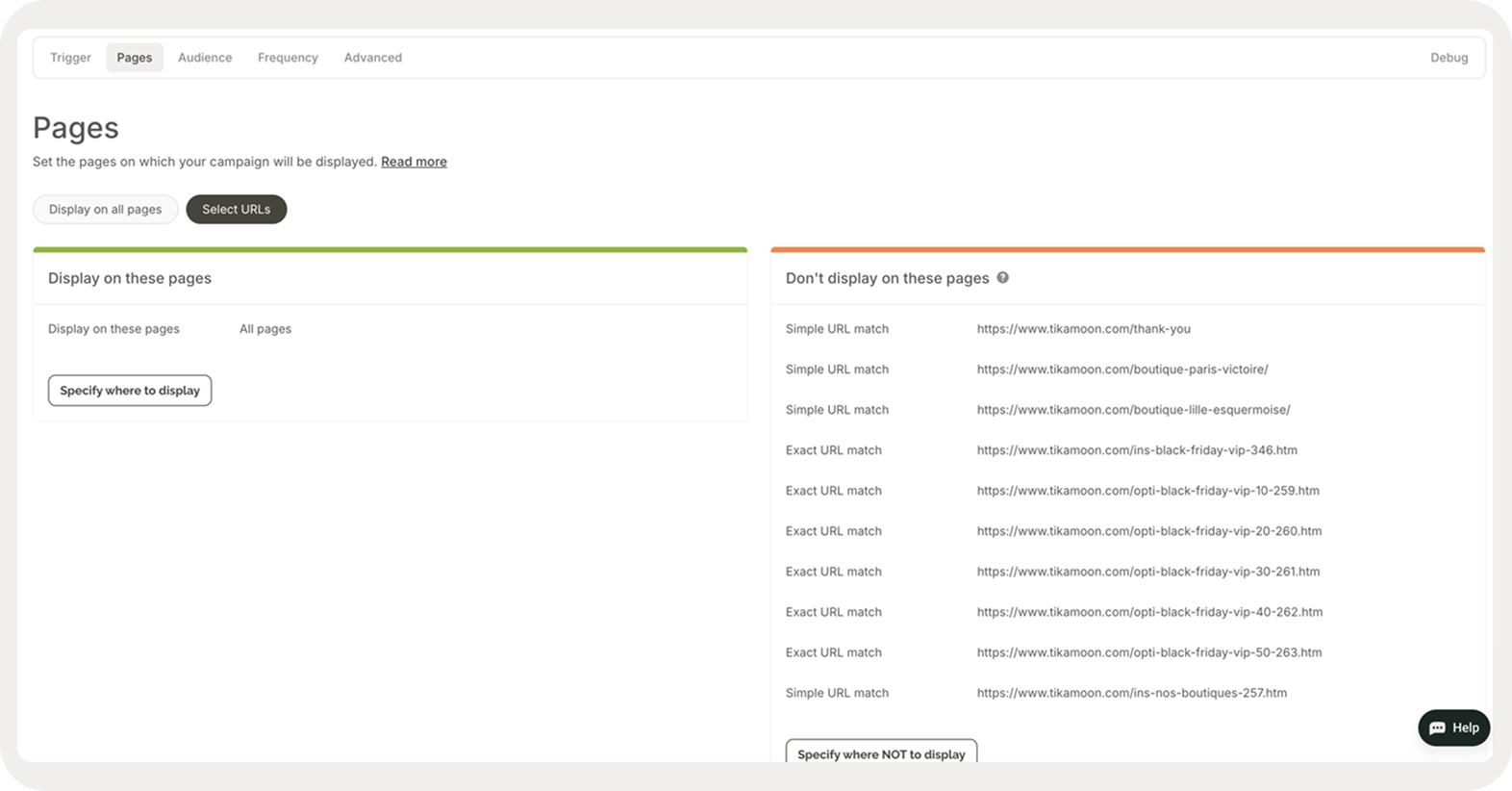Click the ins-black-friday-vip-346 URL rule
Image resolution: width=1512 pixels, height=791 pixels.
[x=1137, y=450]
